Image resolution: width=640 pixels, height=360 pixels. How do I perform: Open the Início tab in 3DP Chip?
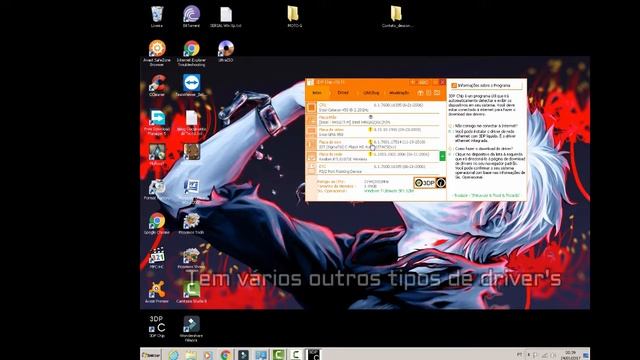coord(317,93)
